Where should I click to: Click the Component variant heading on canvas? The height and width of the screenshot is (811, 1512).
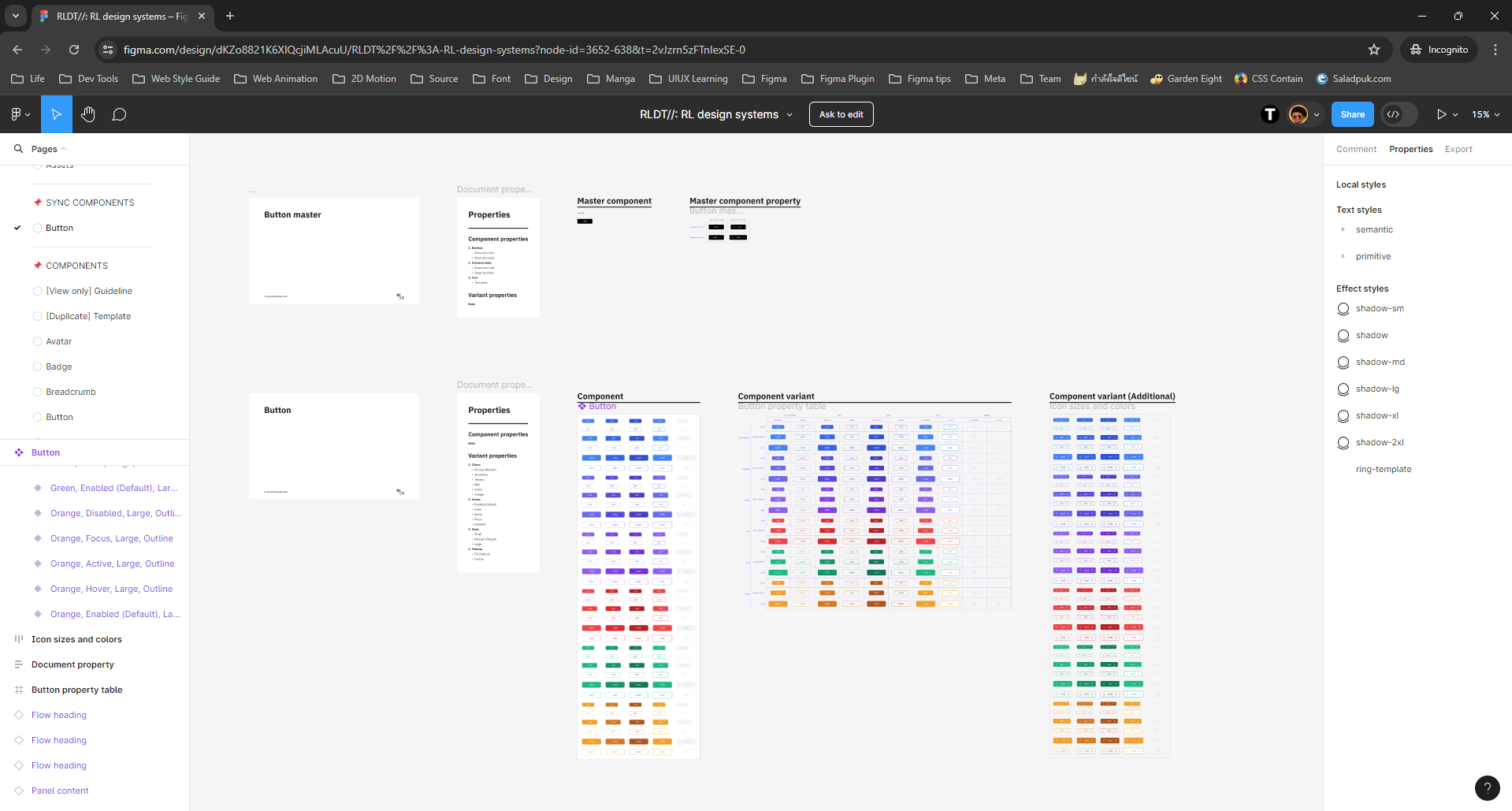[776, 396]
